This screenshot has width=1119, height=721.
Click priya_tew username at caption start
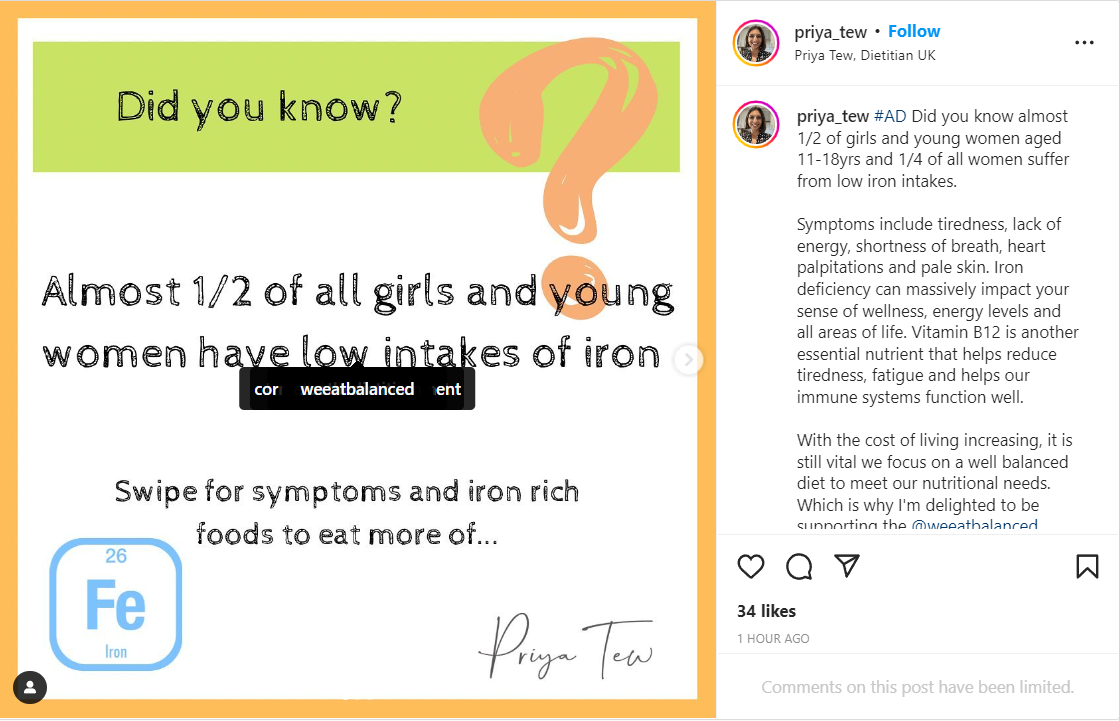(x=832, y=116)
